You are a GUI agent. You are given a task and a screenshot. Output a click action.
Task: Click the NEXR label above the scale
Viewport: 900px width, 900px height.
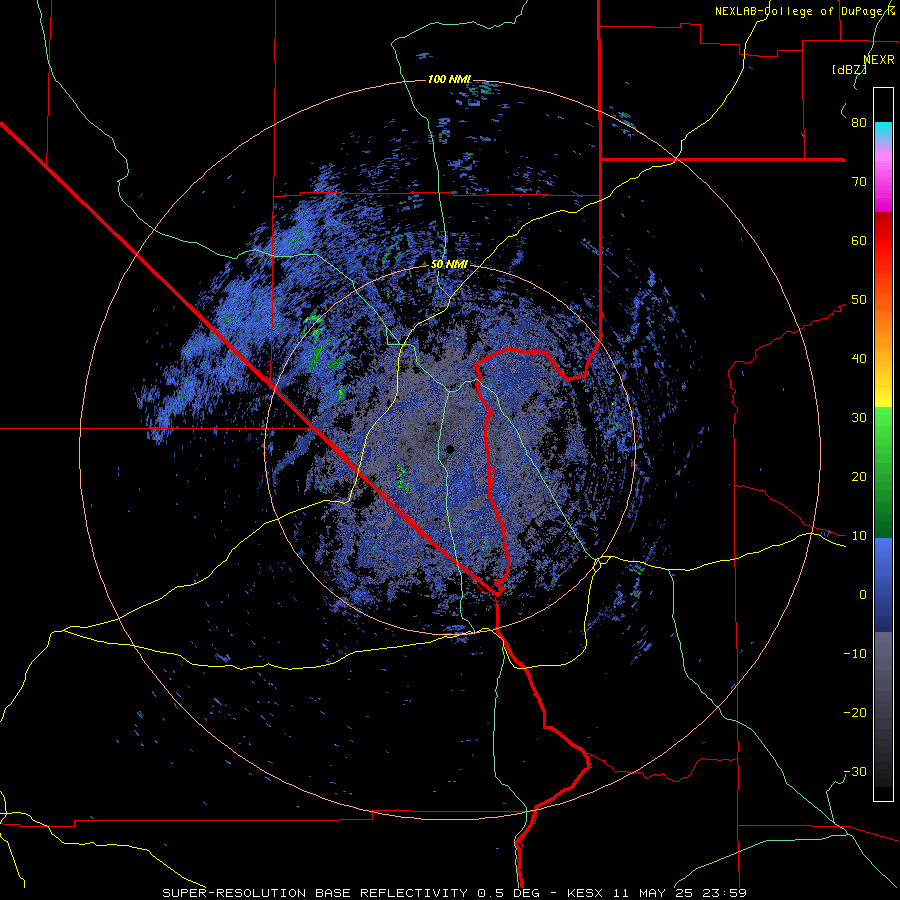click(879, 60)
